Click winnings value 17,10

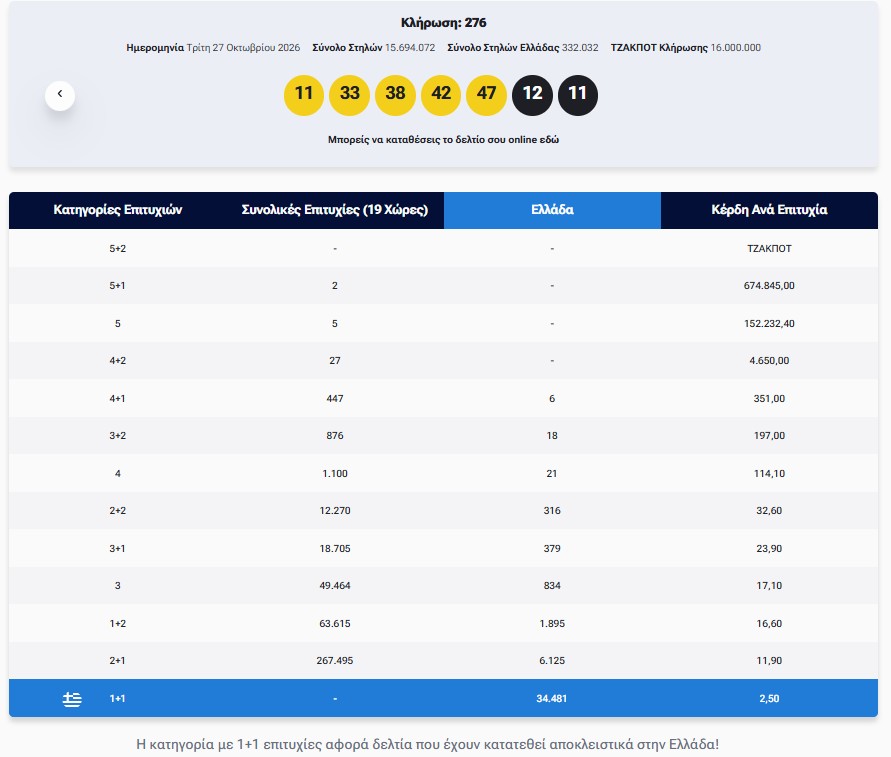tap(769, 586)
